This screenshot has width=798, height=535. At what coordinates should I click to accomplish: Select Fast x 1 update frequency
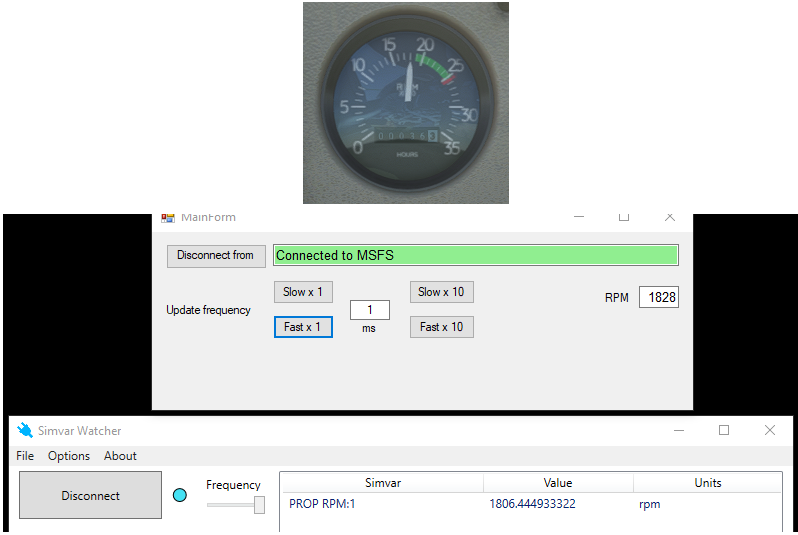click(303, 327)
